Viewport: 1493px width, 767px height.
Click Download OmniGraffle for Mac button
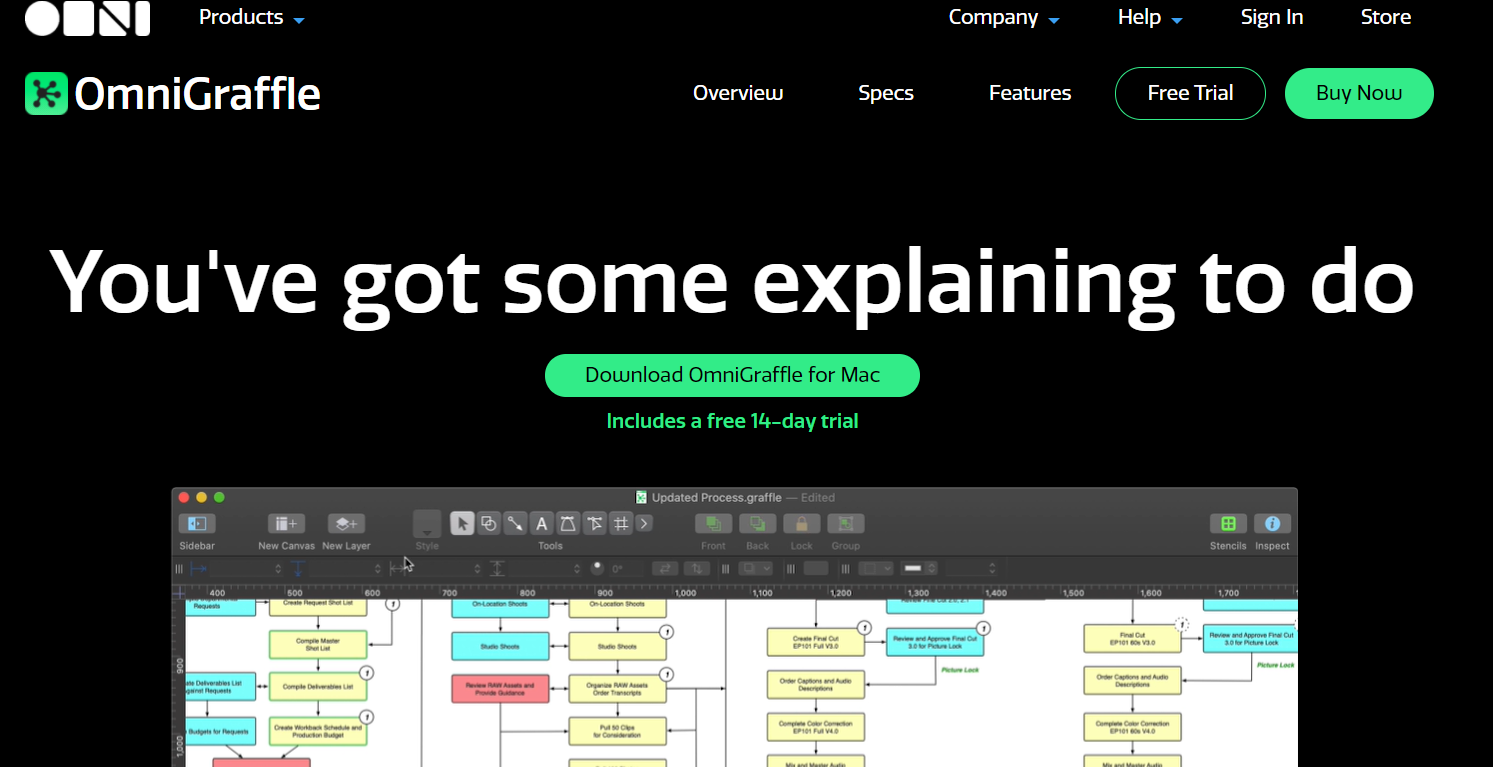coord(732,375)
